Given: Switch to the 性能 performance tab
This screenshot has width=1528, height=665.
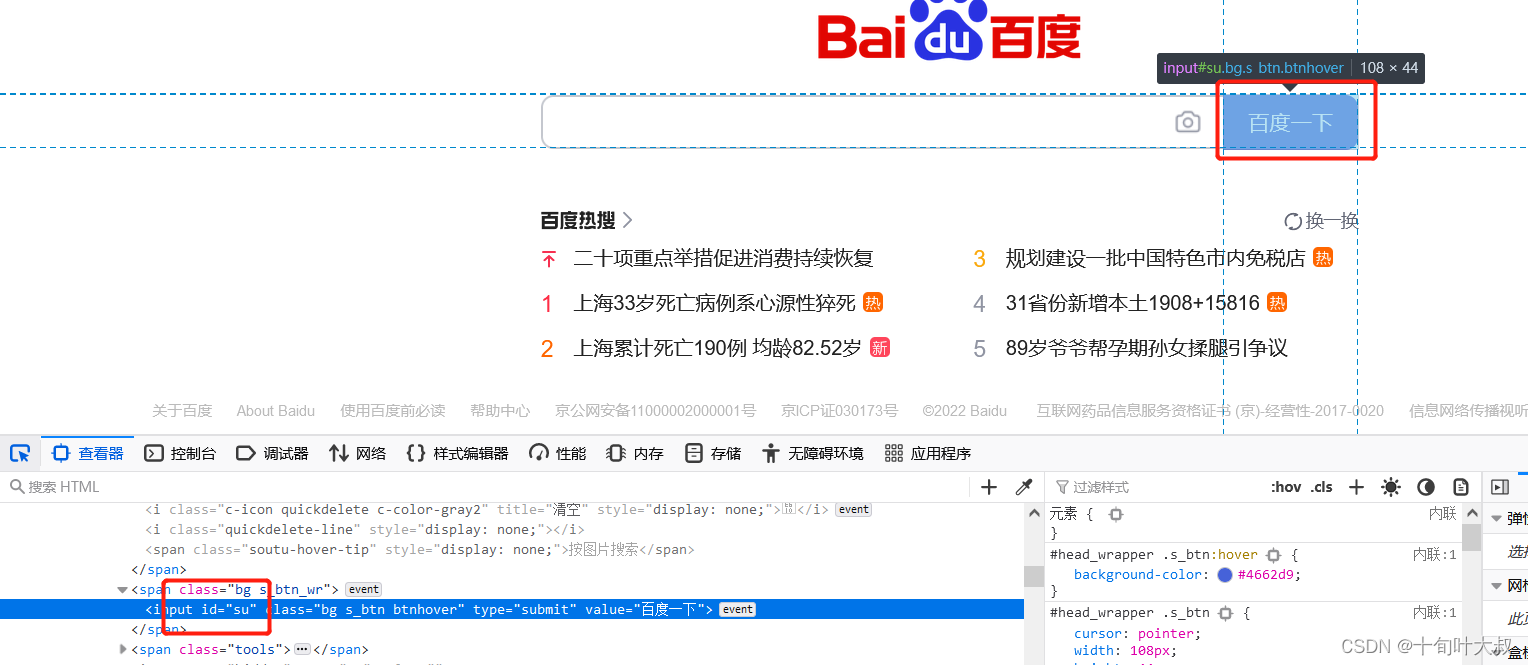Looking at the screenshot, I should coord(558,453).
